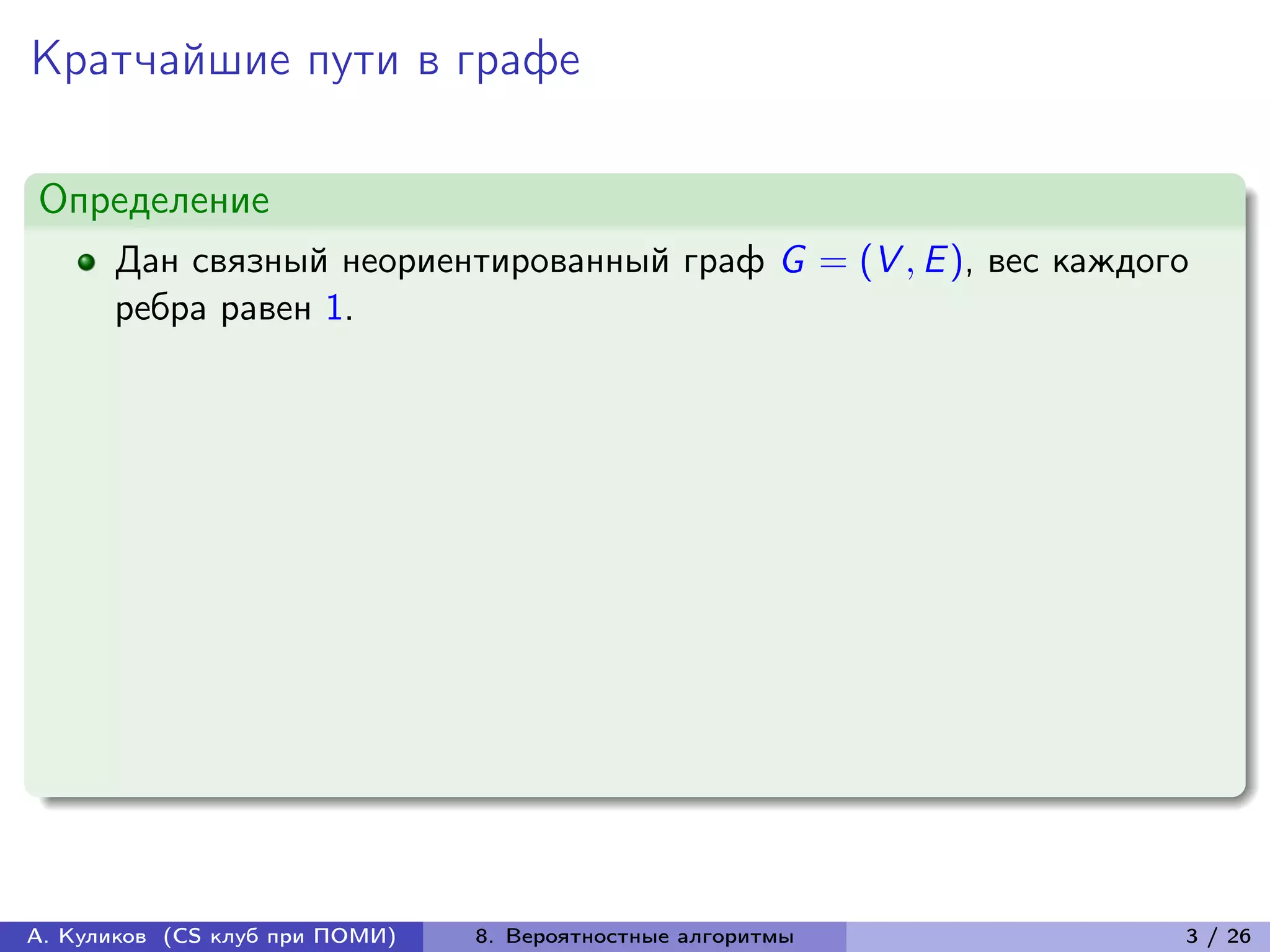Click the equals sign in the formula
Viewport: 1270px width, 952px height.
tap(833, 262)
